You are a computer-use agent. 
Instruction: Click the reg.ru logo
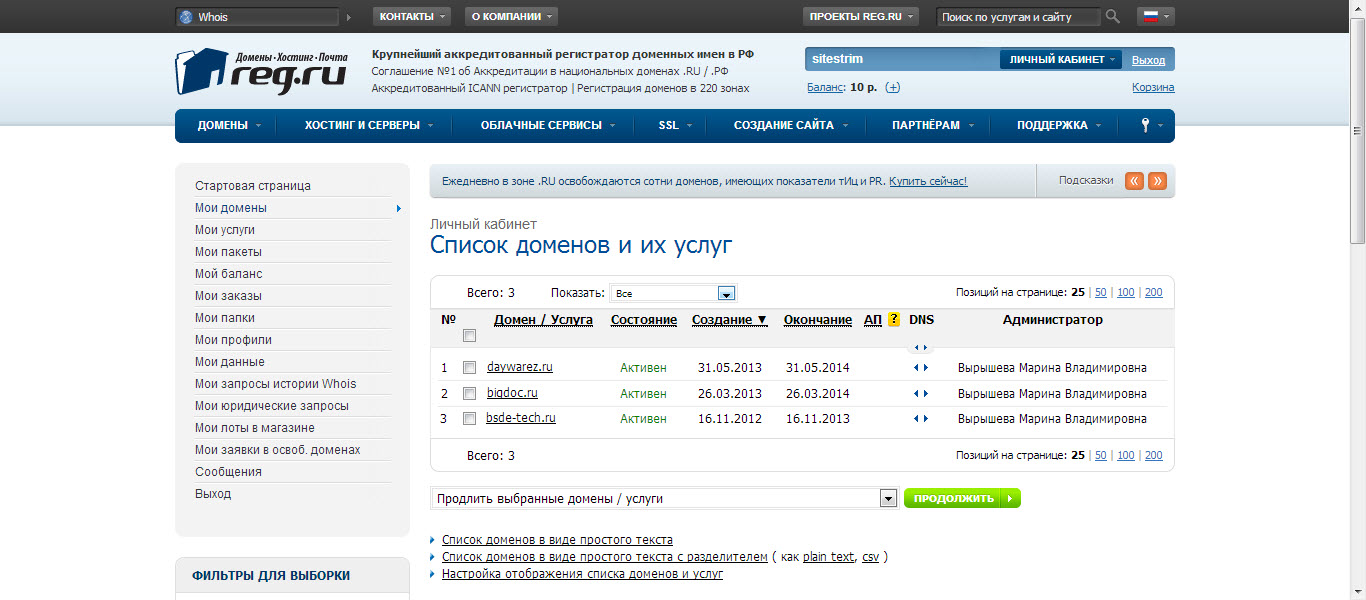(261, 72)
